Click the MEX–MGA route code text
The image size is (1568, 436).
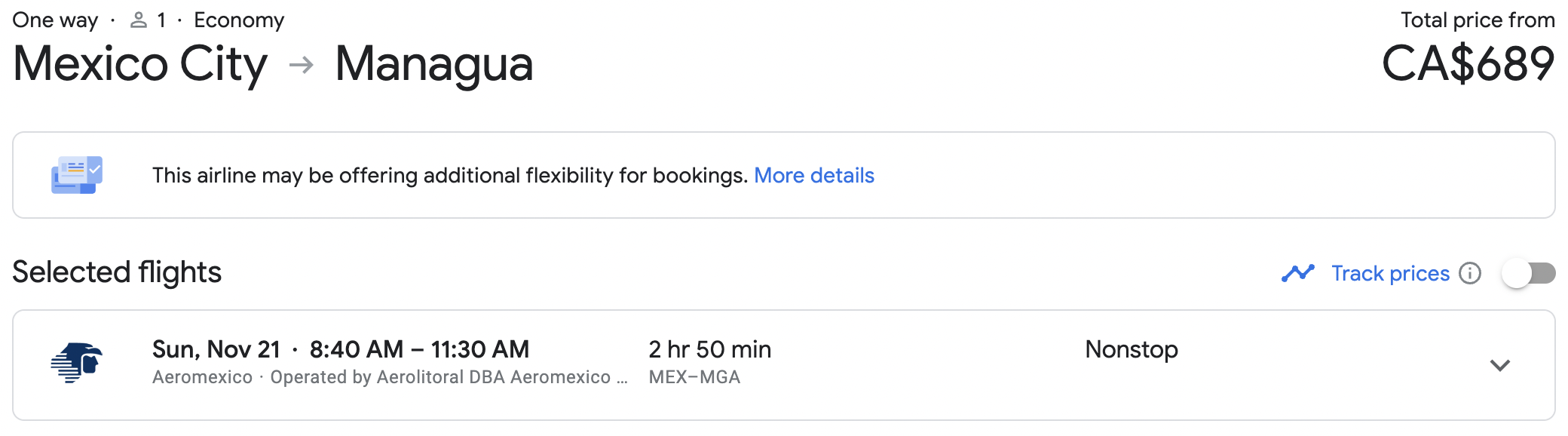(x=694, y=377)
